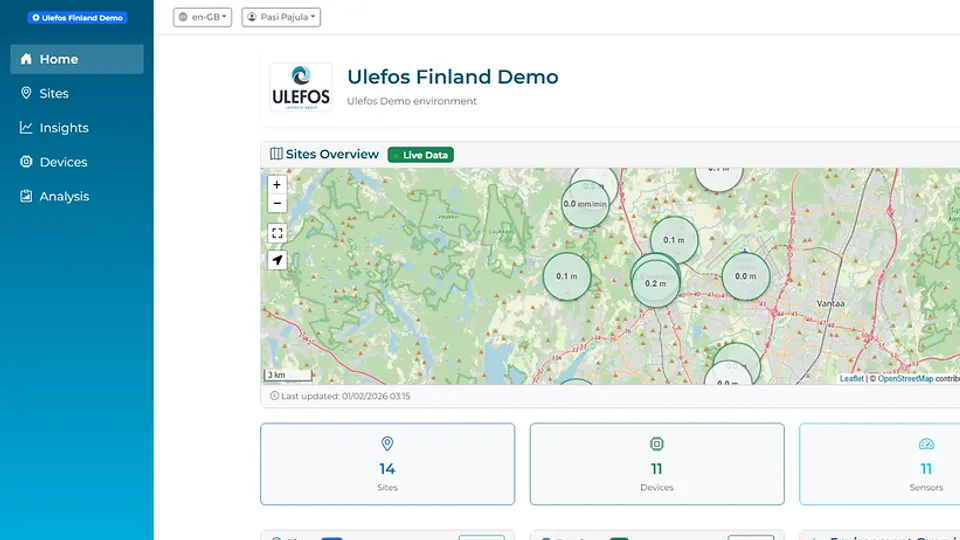Click the user avatar icon next to Pasi Pajula
The image size is (960, 540).
pyautogui.click(x=252, y=17)
